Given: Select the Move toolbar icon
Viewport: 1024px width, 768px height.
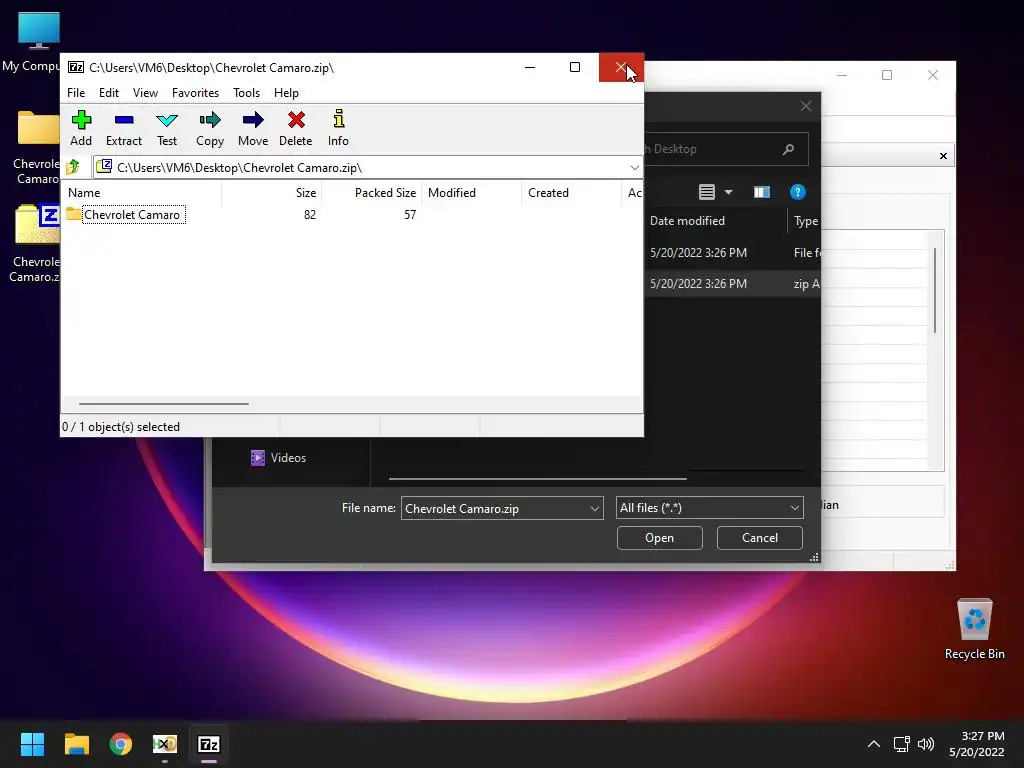Looking at the screenshot, I should click(253, 128).
